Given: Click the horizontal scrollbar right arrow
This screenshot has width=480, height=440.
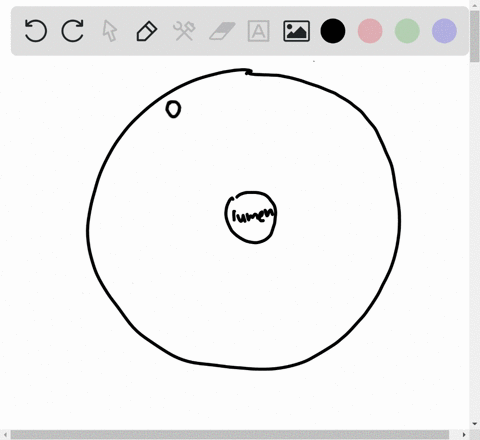Looking at the screenshot, I should pyautogui.click(x=464, y=435).
